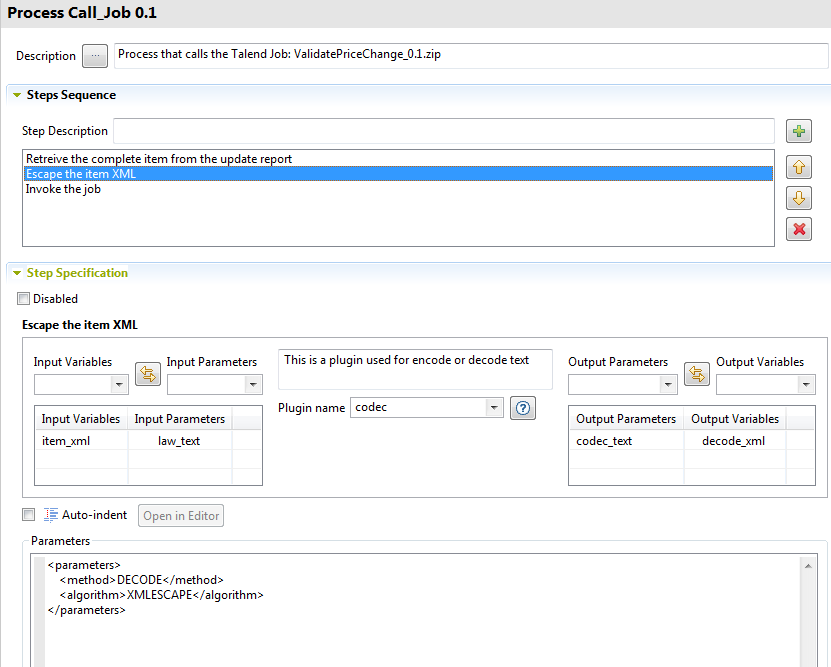Select 'Retreive the complete item' step
Viewport: 831px width, 667px height.
point(158,159)
